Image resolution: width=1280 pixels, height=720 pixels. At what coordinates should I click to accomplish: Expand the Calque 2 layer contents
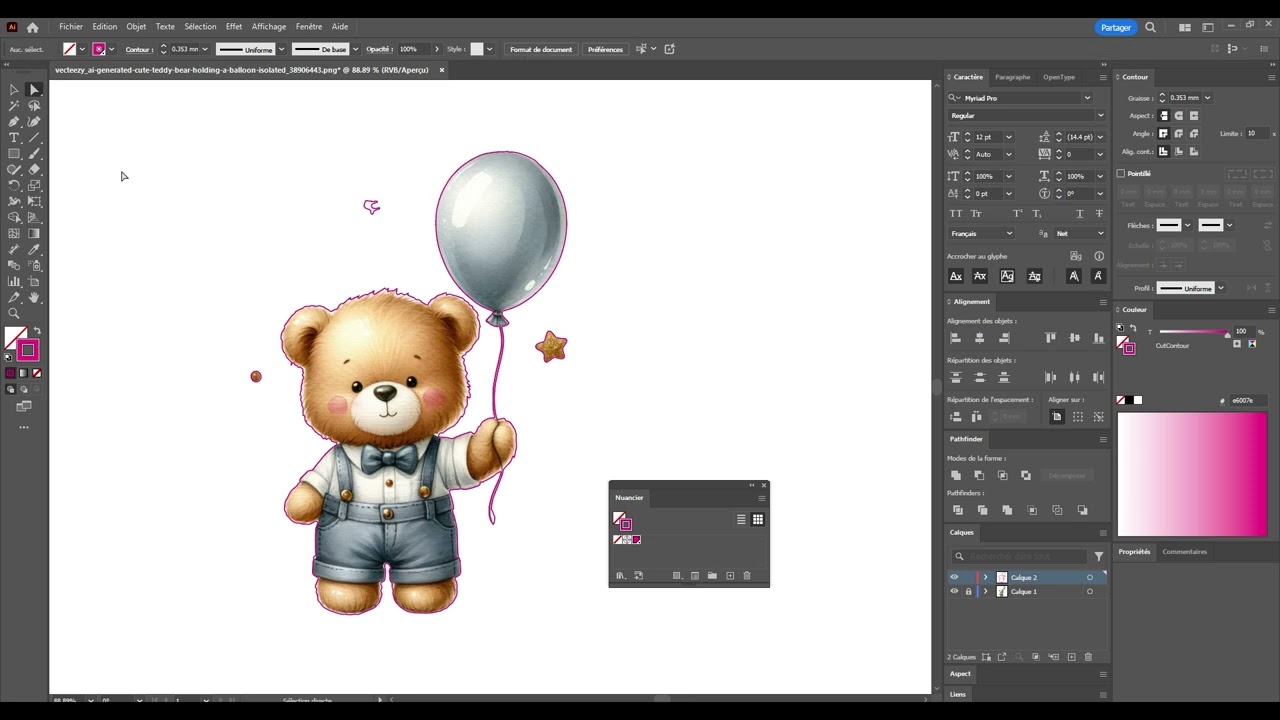(985, 577)
